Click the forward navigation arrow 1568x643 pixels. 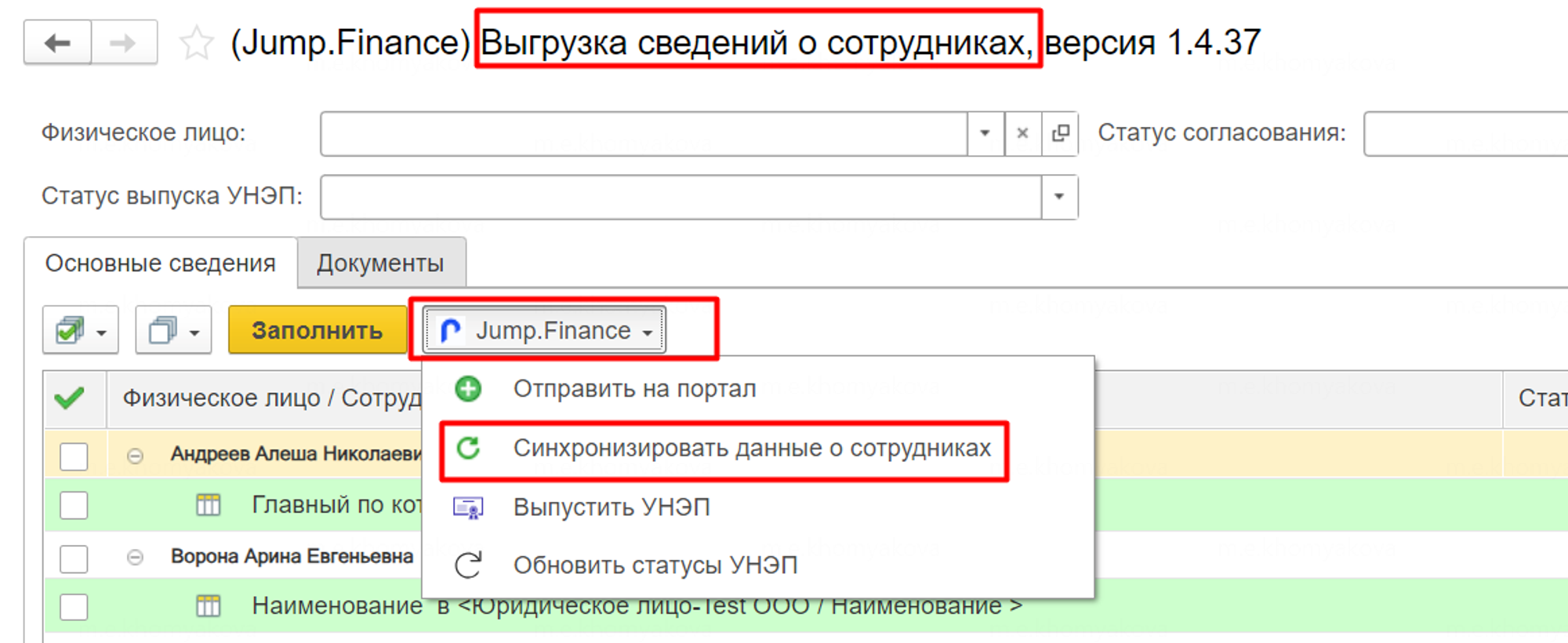coord(124,42)
